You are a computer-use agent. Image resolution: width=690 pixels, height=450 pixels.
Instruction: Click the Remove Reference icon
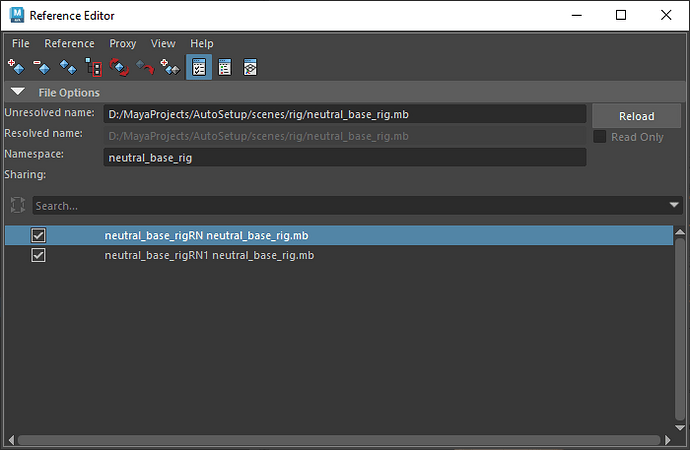pyautogui.click(x=42, y=67)
